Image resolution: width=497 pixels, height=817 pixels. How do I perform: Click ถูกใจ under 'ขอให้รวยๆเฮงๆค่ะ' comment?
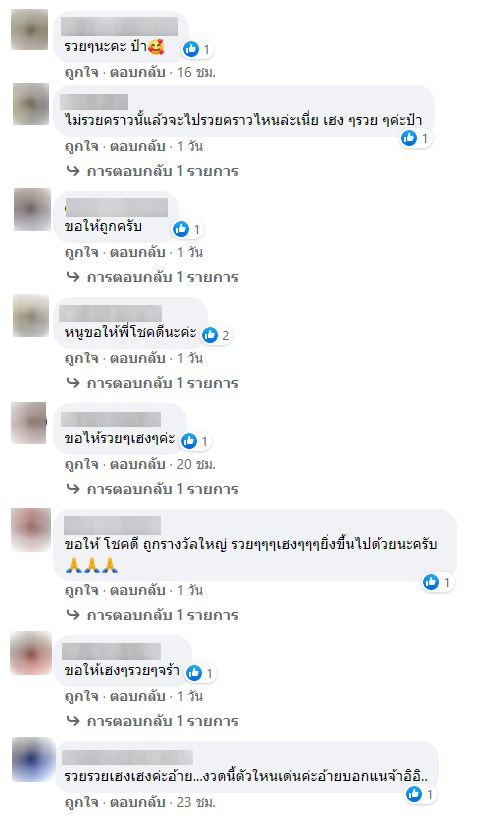point(81,464)
